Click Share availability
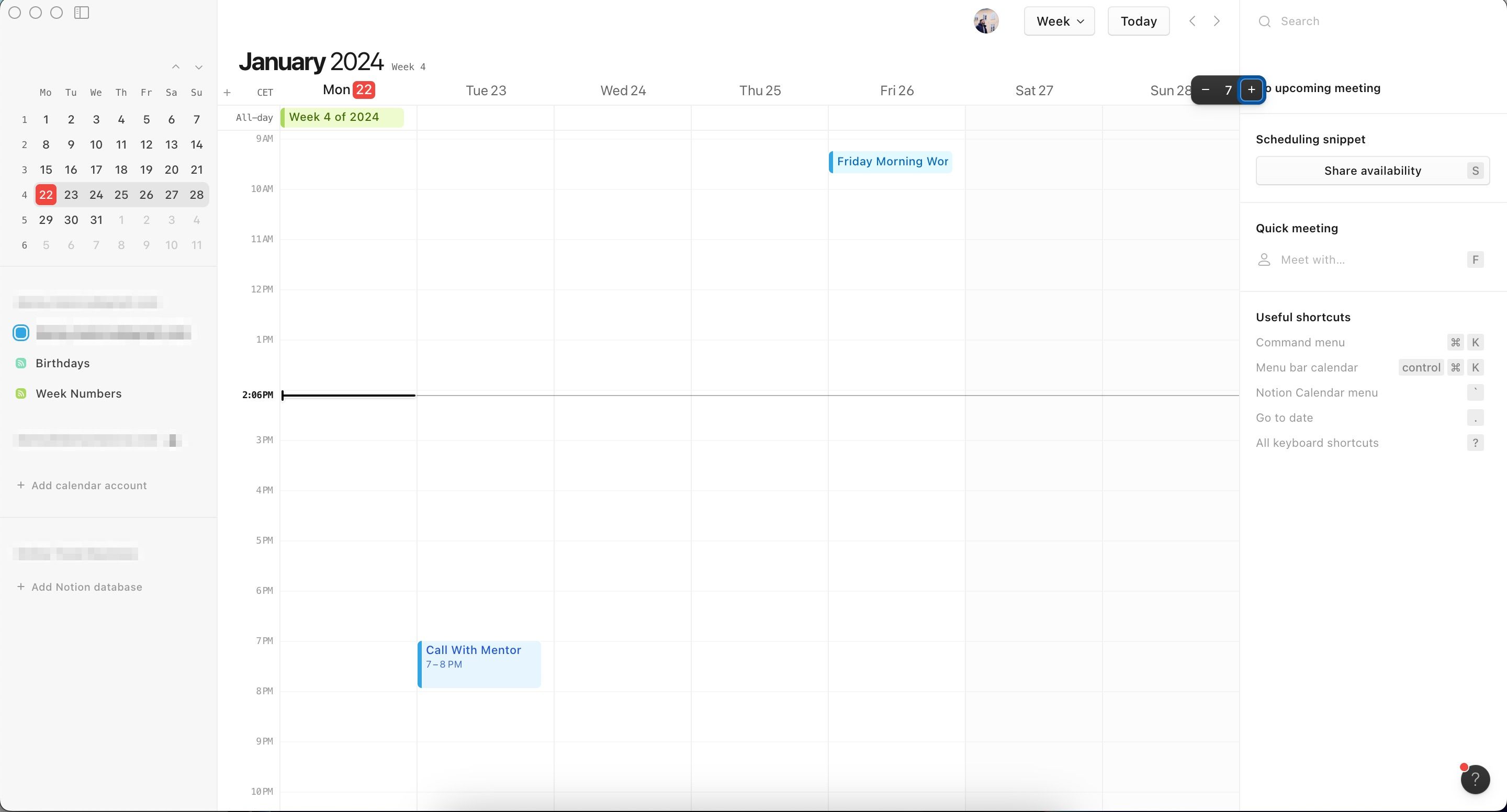 pos(1373,170)
